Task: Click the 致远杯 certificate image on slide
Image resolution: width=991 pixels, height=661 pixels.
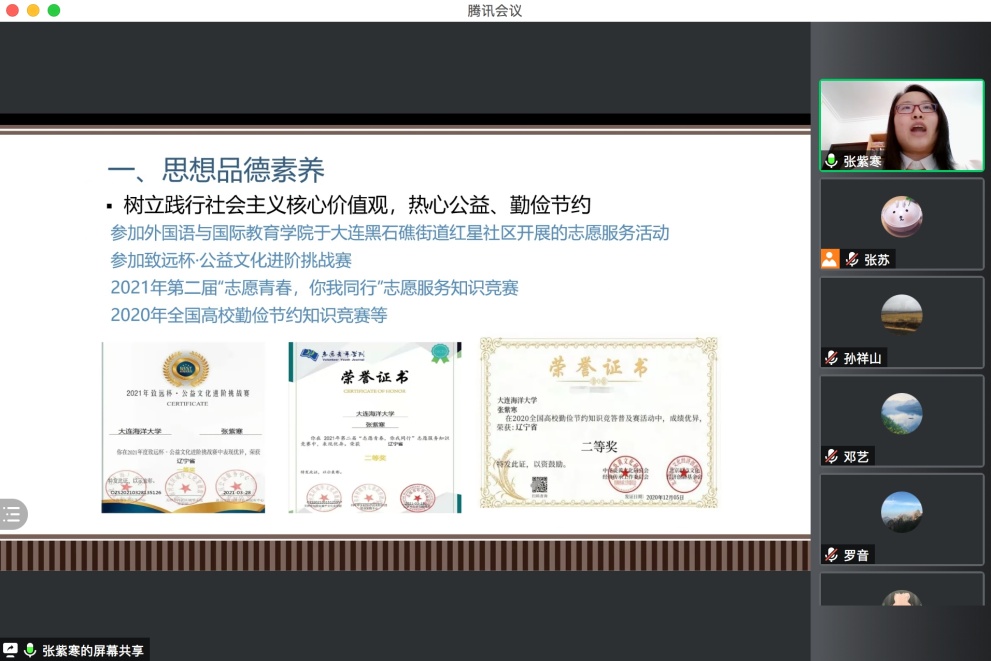Action: click(183, 427)
